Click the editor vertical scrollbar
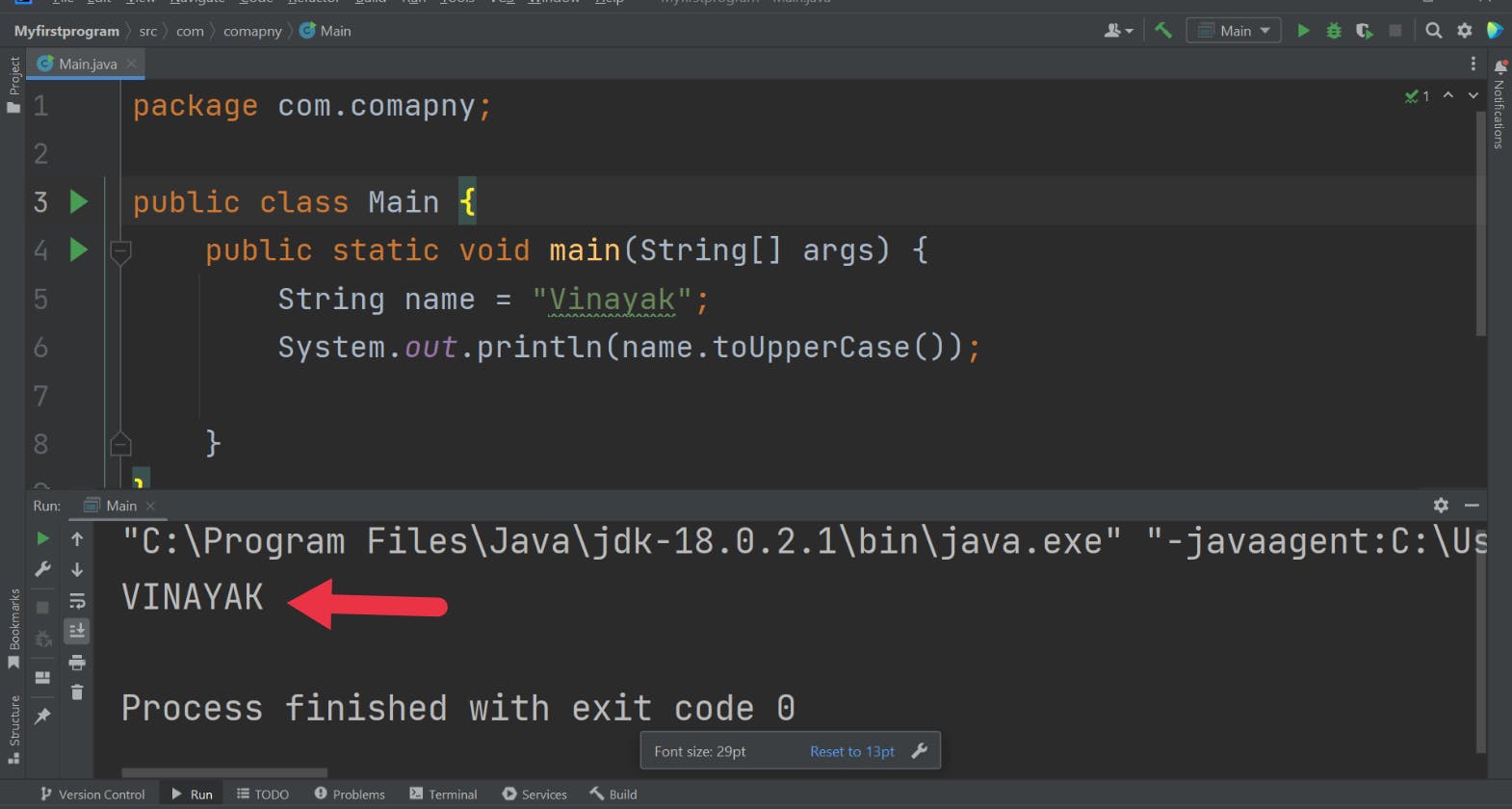 tap(1481, 222)
